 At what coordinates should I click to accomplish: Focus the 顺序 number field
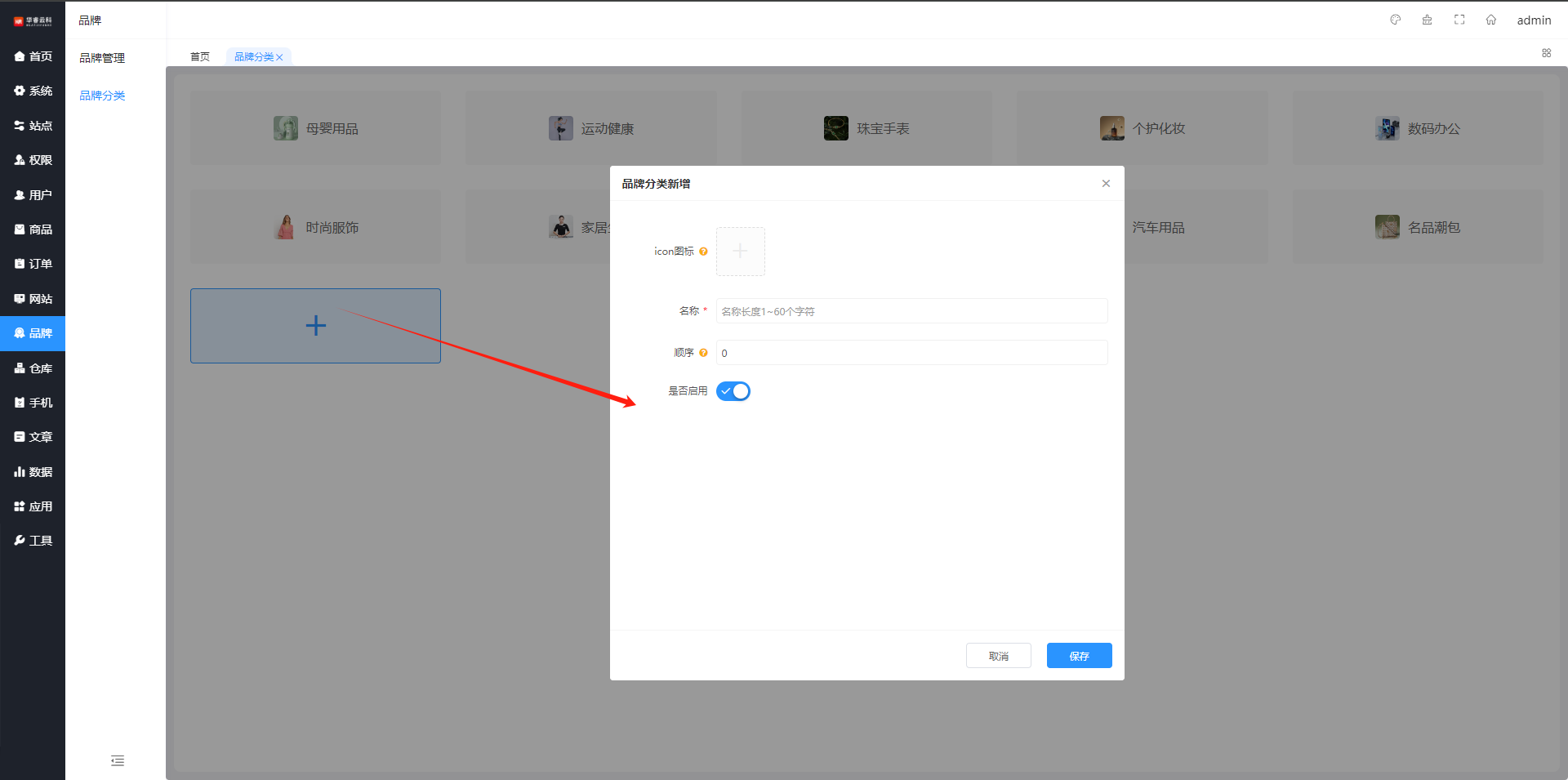(911, 353)
